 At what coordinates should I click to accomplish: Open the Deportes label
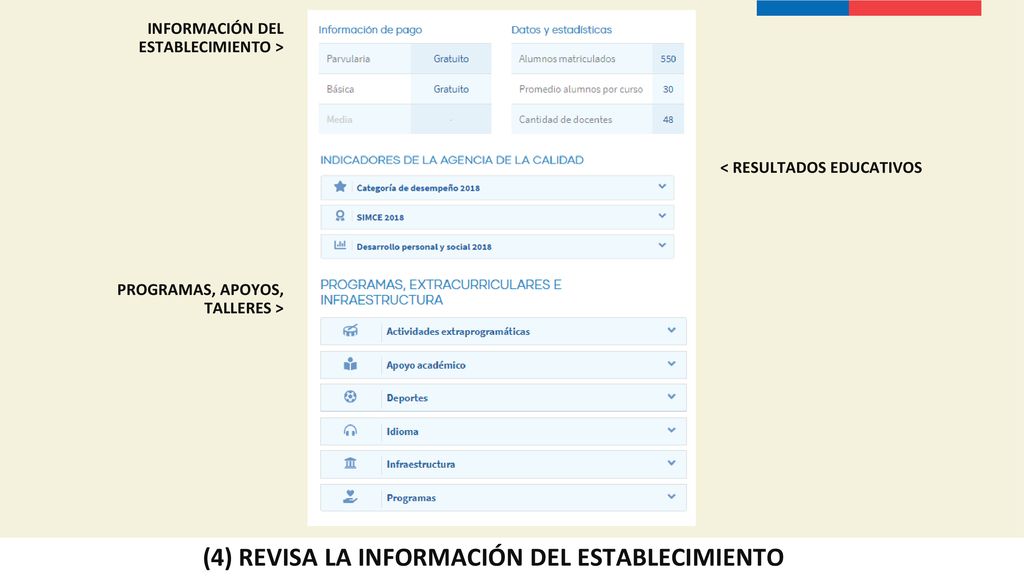(x=407, y=398)
